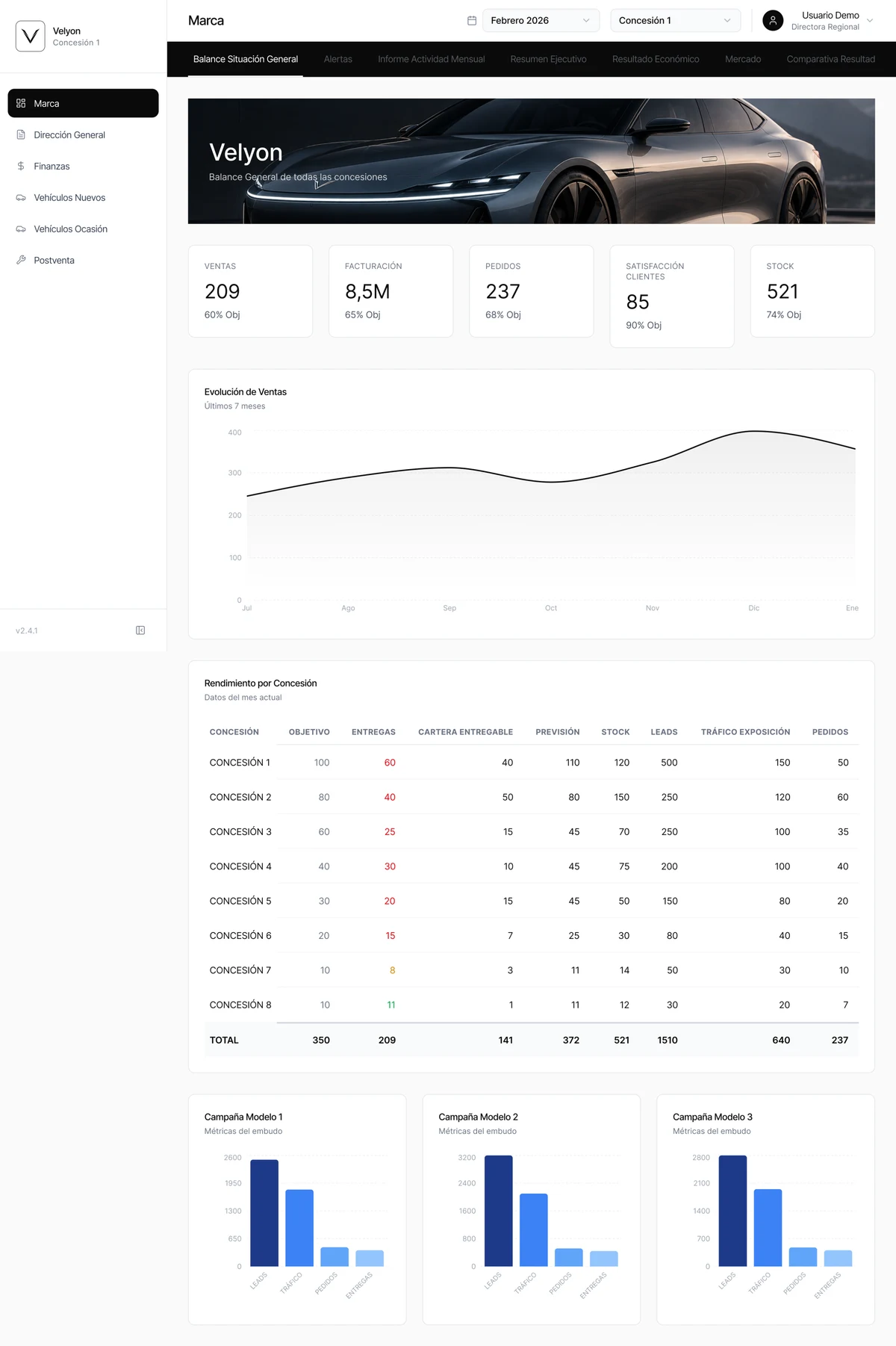Expand the Usuario Demo account chevron
This screenshot has width=896, height=1346.
pos(870,20)
